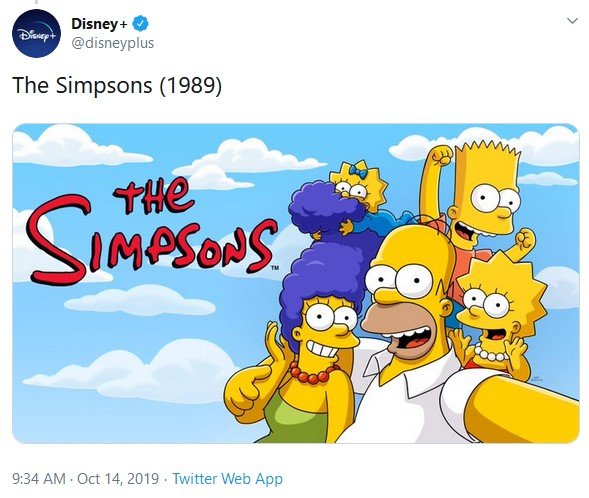Expand the tweet options chevron menu
The image size is (589, 498).
coord(572,21)
